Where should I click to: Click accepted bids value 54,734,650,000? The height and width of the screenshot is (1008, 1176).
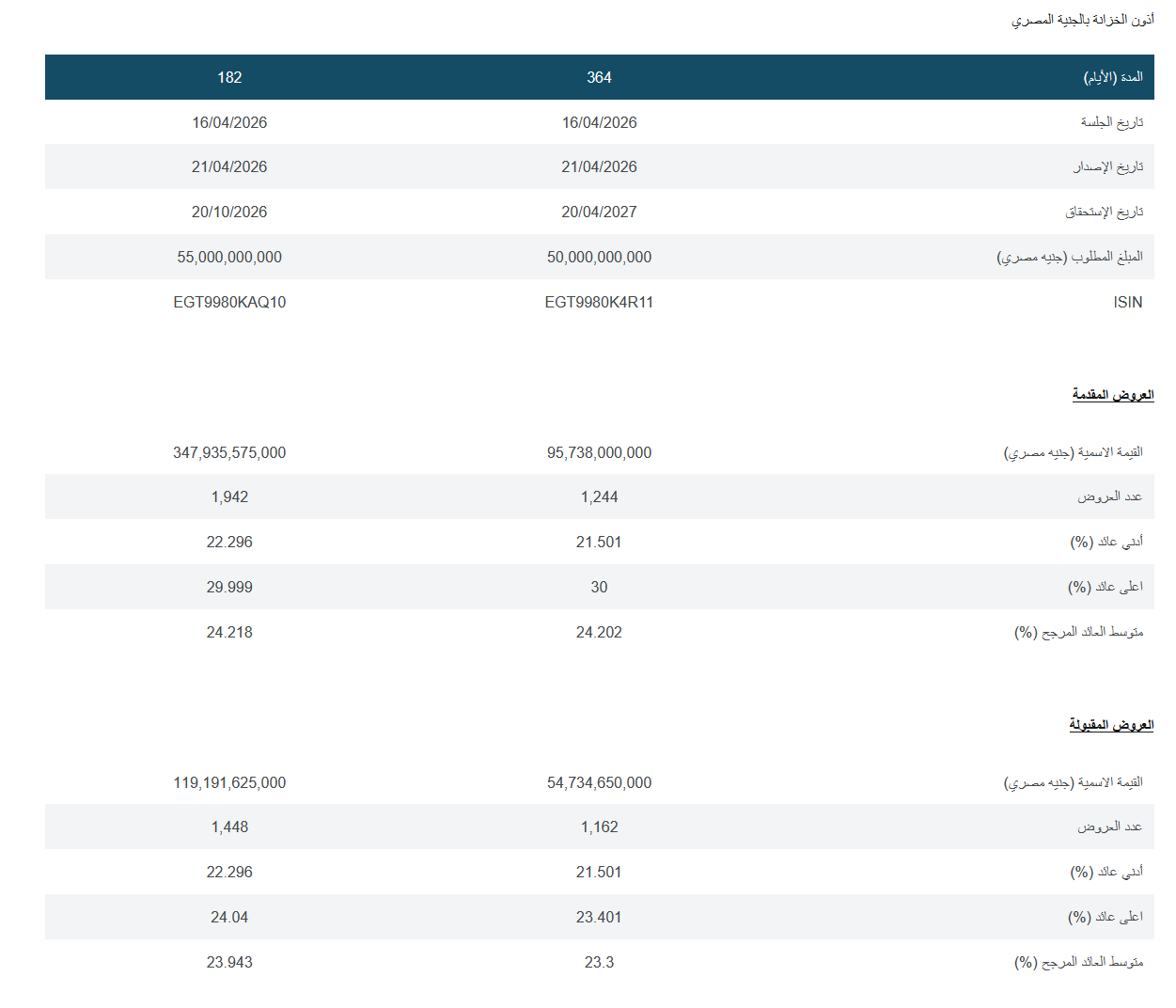coord(599,782)
